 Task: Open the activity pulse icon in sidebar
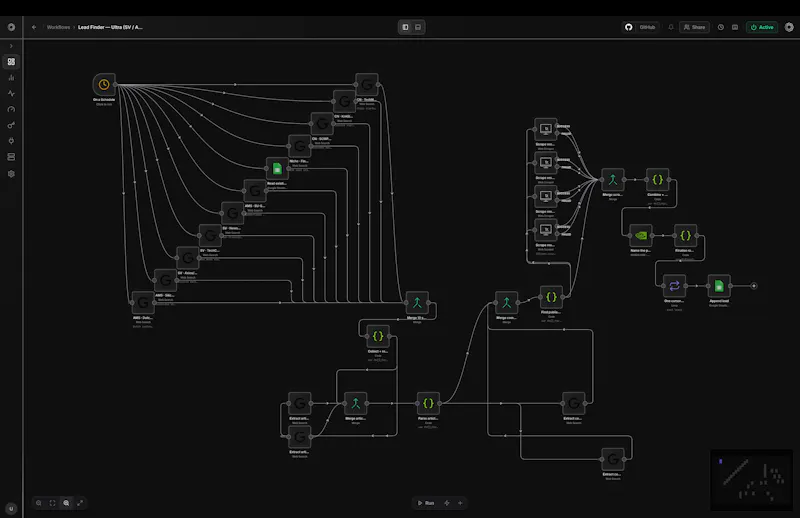(x=11, y=93)
